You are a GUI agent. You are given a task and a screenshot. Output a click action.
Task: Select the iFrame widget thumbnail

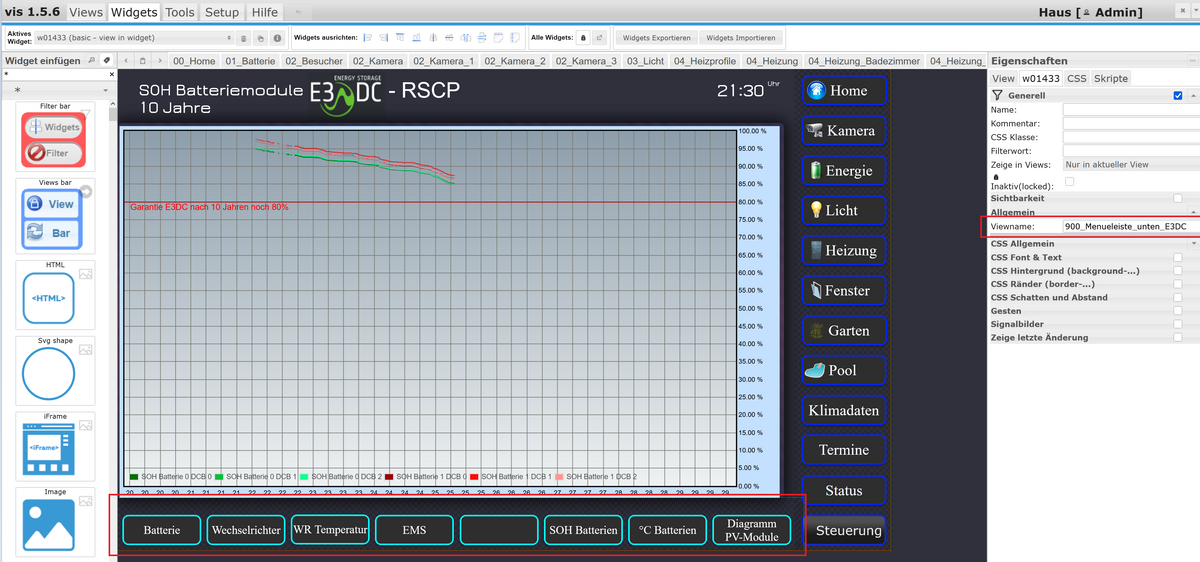(x=55, y=448)
